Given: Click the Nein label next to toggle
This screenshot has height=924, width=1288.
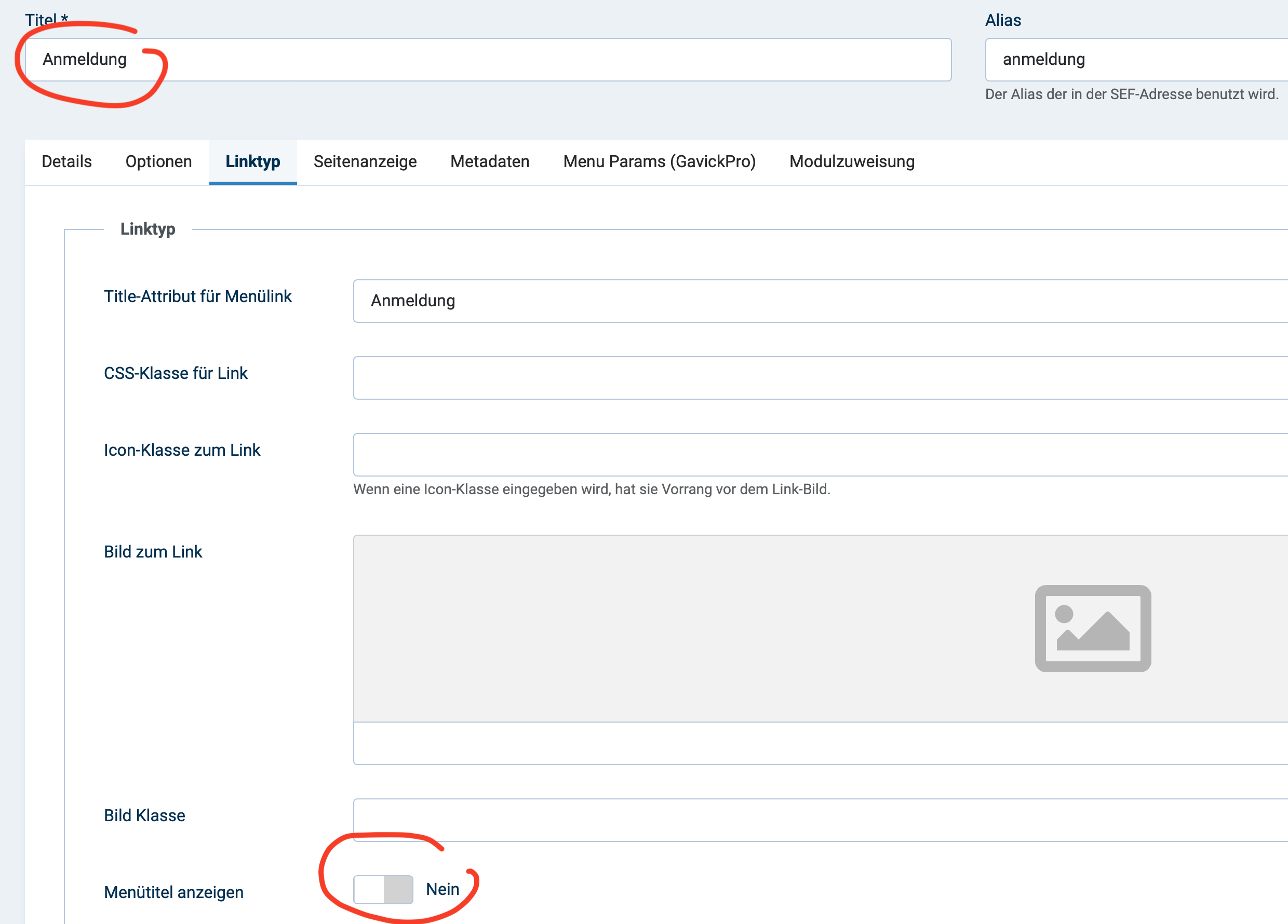Looking at the screenshot, I should click(442, 889).
